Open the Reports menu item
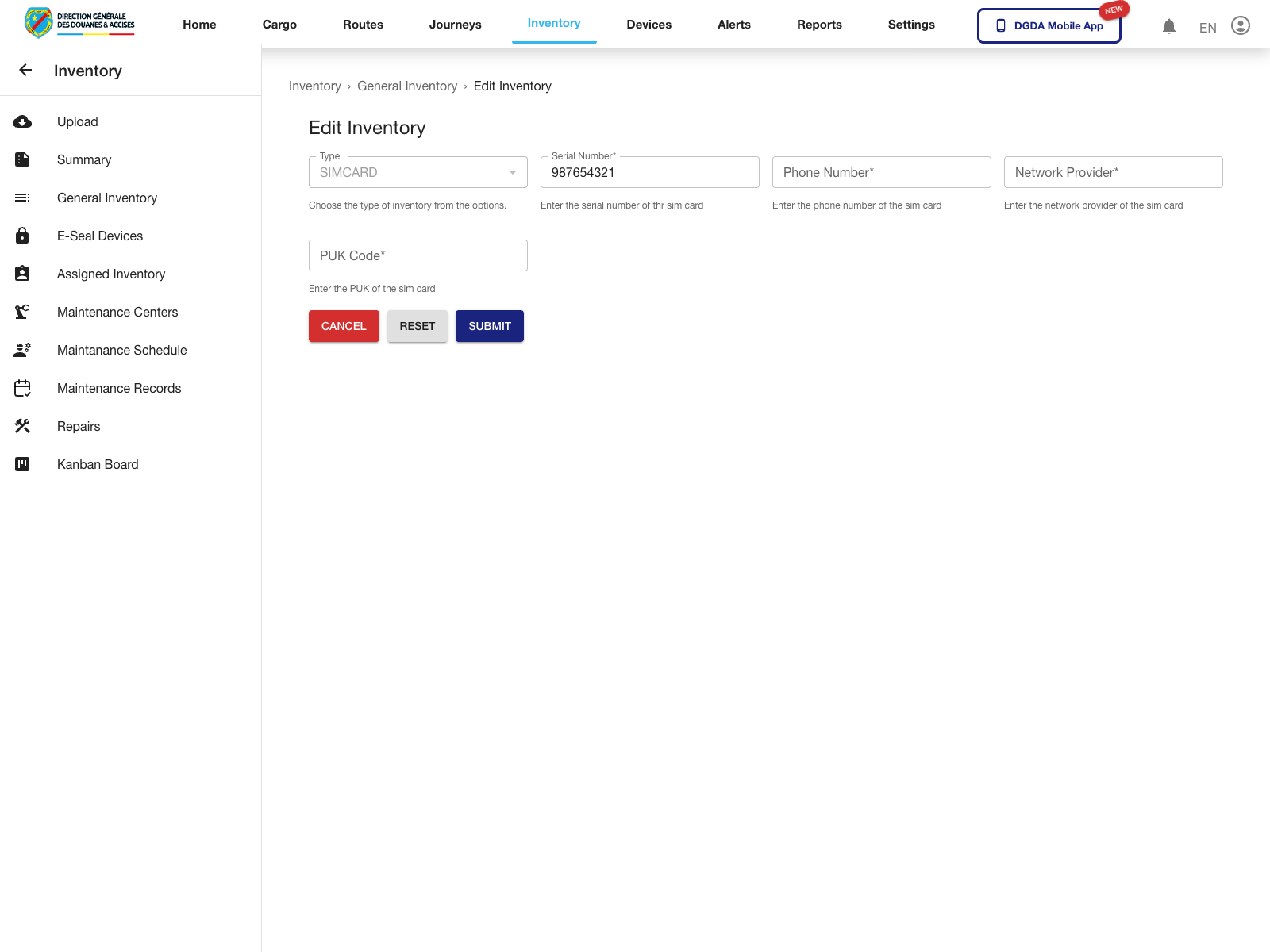Image resolution: width=1270 pixels, height=952 pixels. pyautogui.click(x=819, y=25)
